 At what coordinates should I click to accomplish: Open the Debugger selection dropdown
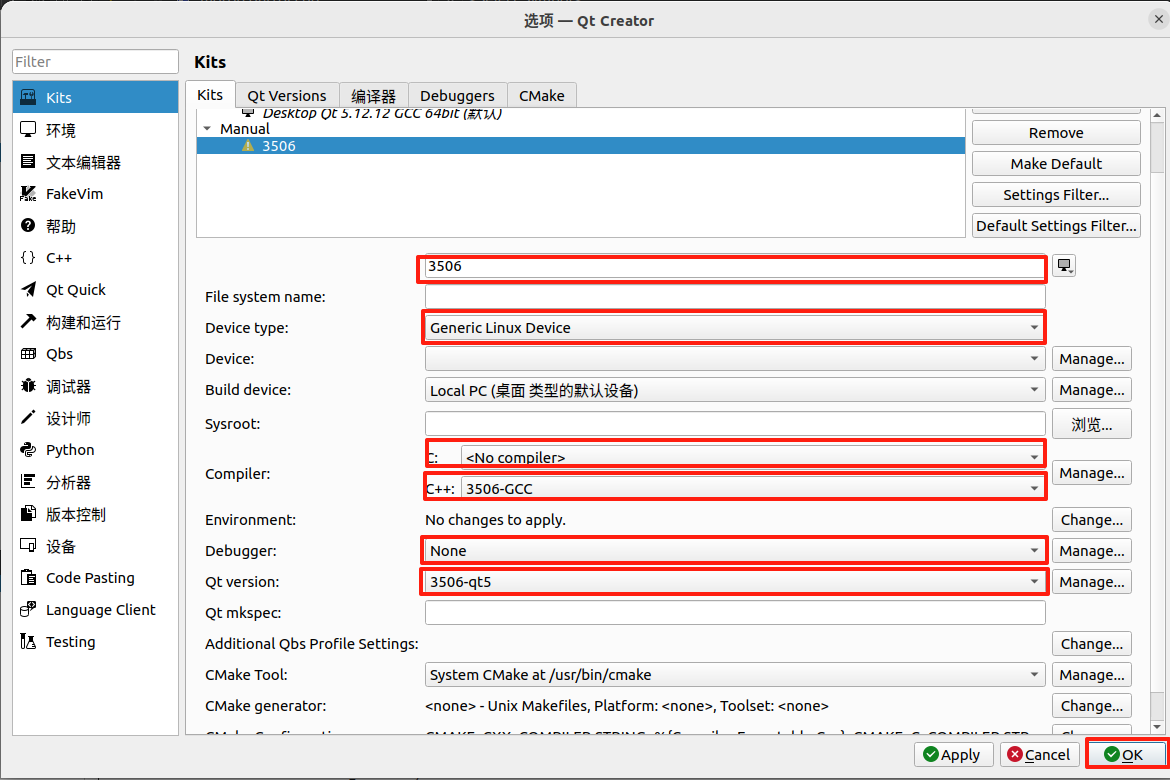click(734, 551)
